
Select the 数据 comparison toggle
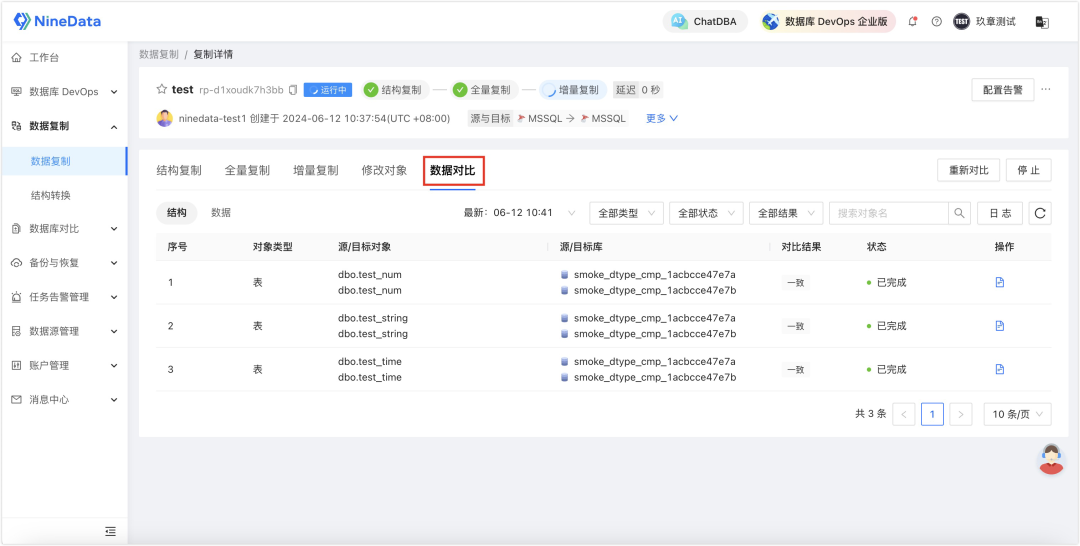click(x=221, y=213)
